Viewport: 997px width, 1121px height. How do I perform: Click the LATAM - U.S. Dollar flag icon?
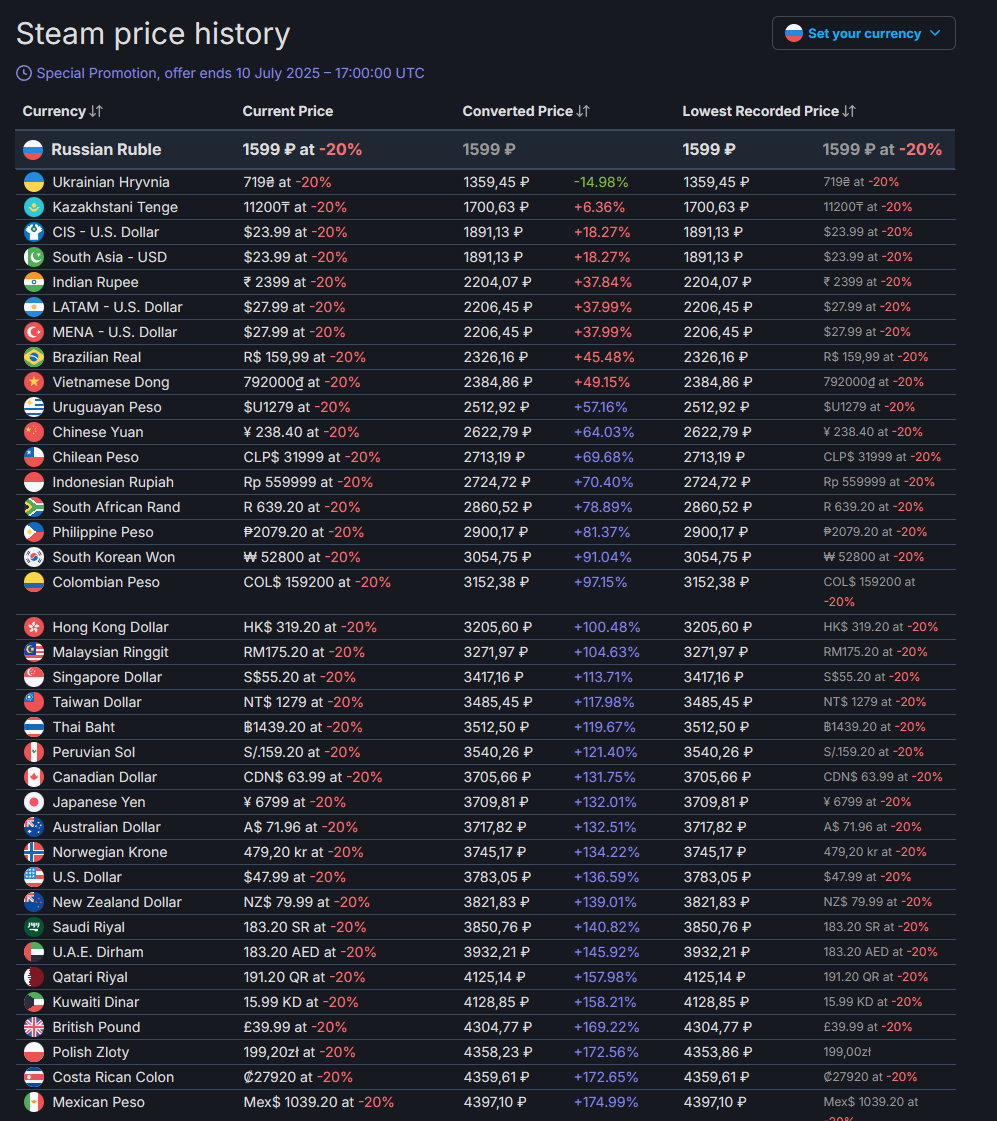[34, 307]
